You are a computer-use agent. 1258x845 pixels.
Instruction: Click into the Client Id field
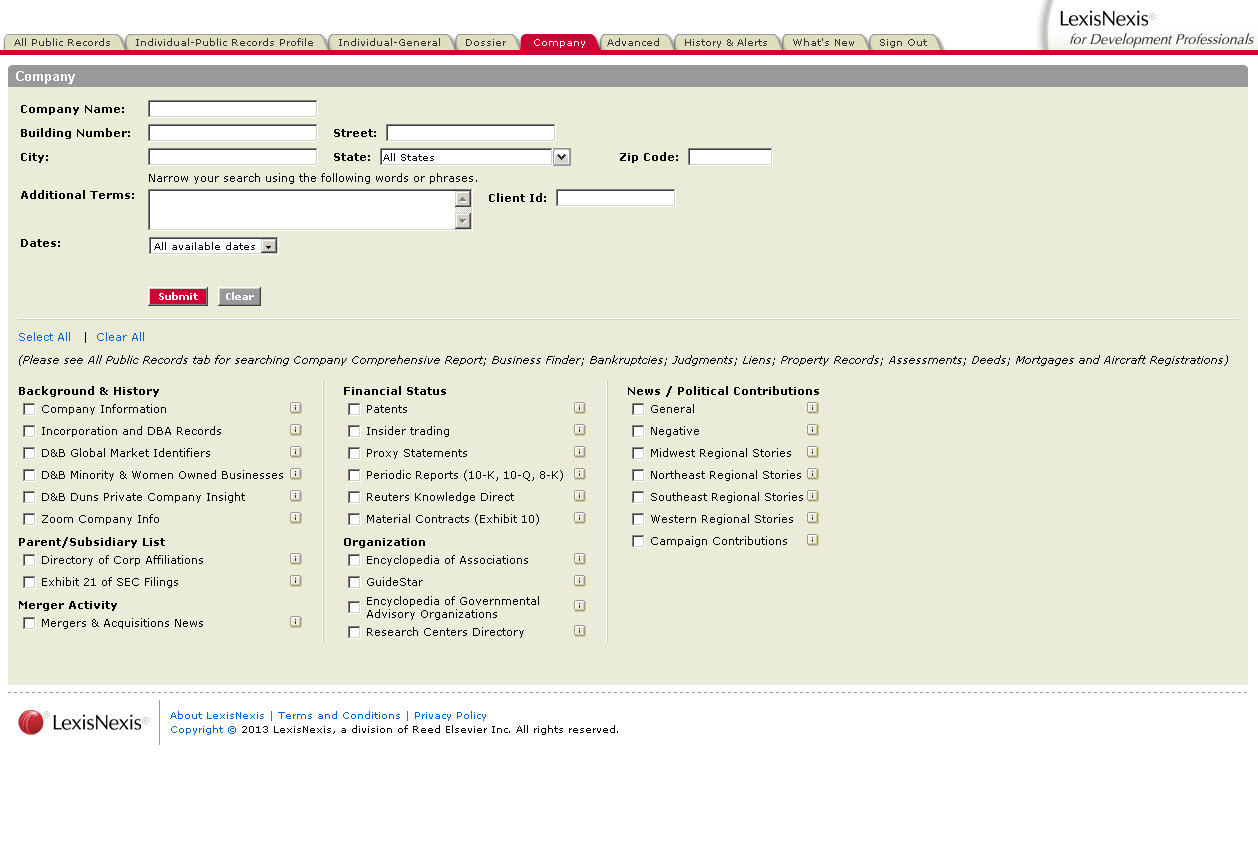pyautogui.click(x=616, y=198)
